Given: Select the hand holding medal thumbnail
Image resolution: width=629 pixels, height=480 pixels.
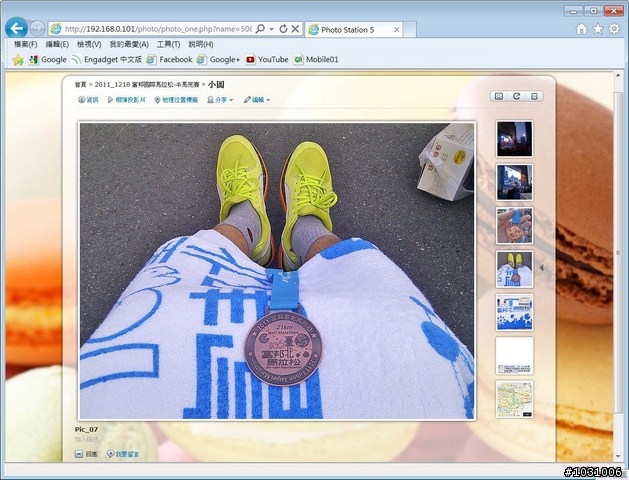Looking at the screenshot, I should (514, 225).
